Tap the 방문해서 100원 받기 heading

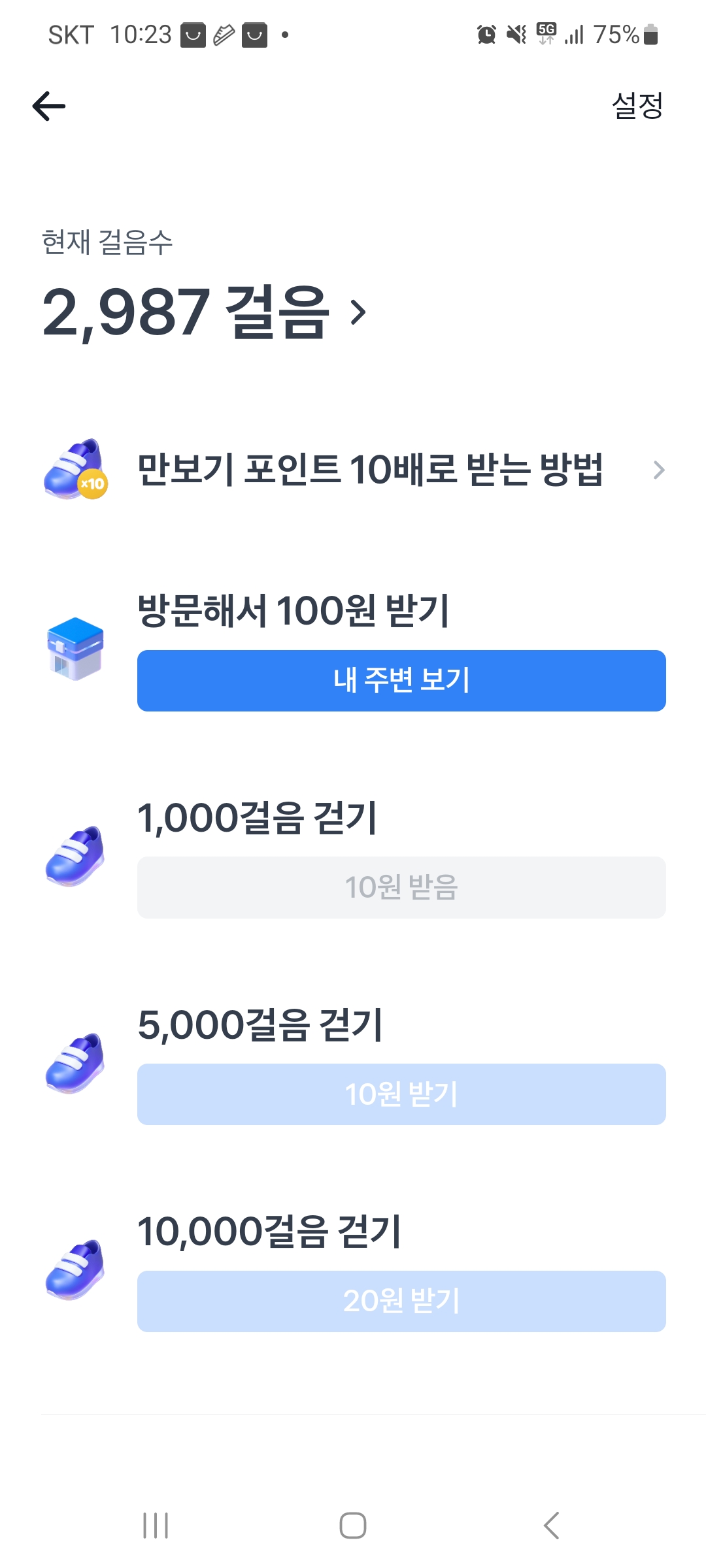click(294, 611)
